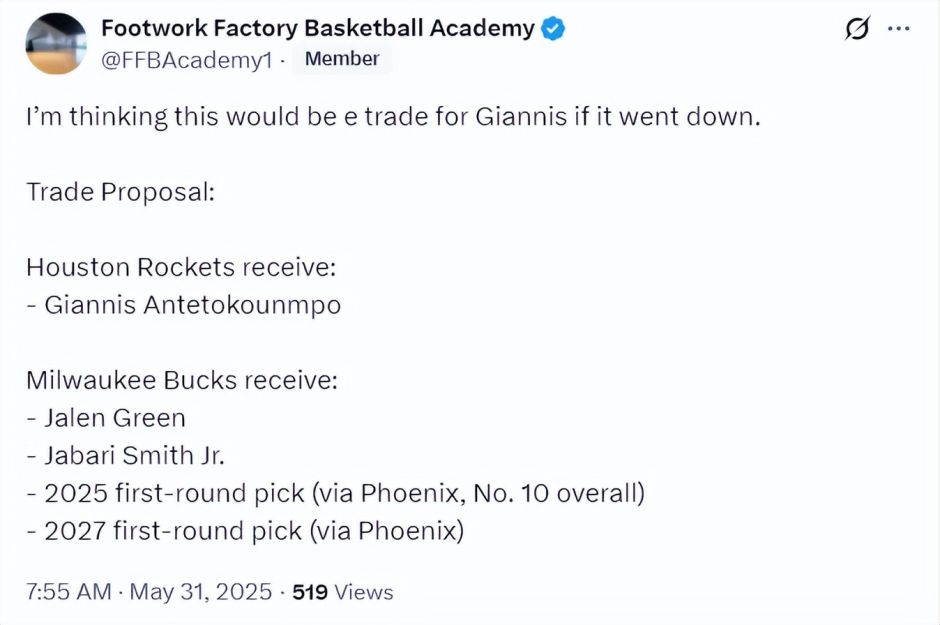The width and height of the screenshot is (940, 625).
Task: Open the three-dot more options menu
Action: point(899,29)
